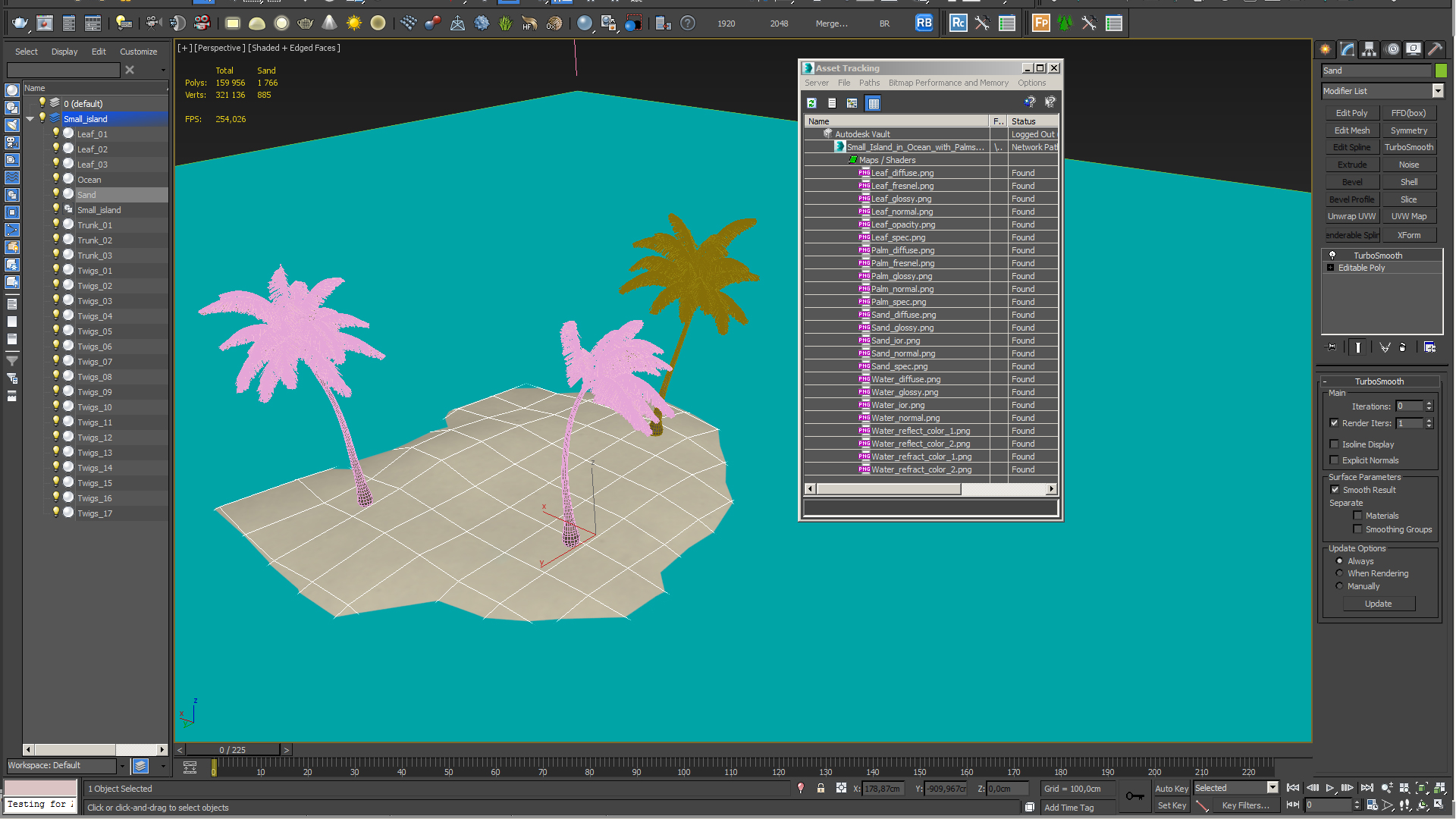Select table view icon in Asset Tracking
Screen dimensions: 1456x819
click(874, 103)
